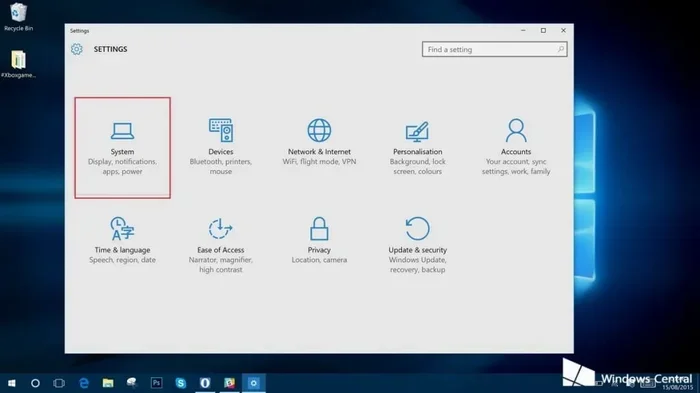The height and width of the screenshot is (393, 700).
Task: Open the System settings category
Action: [122, 147]
